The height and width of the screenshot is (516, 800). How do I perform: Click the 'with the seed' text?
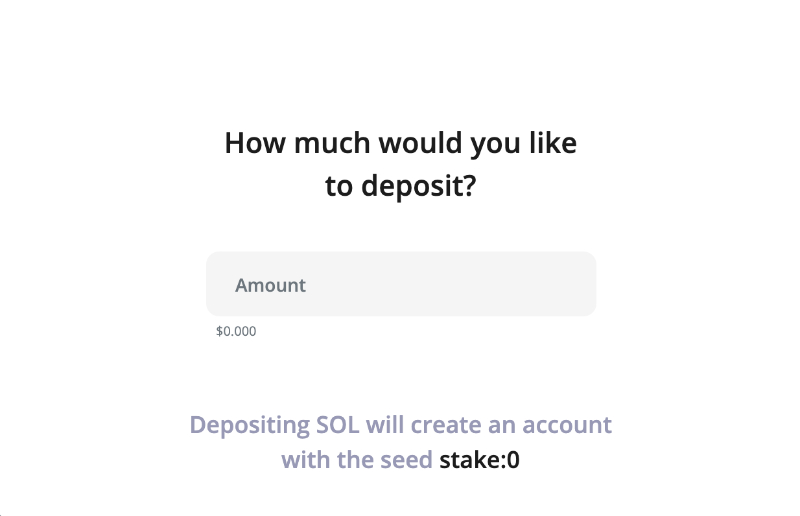coord(357,461)
